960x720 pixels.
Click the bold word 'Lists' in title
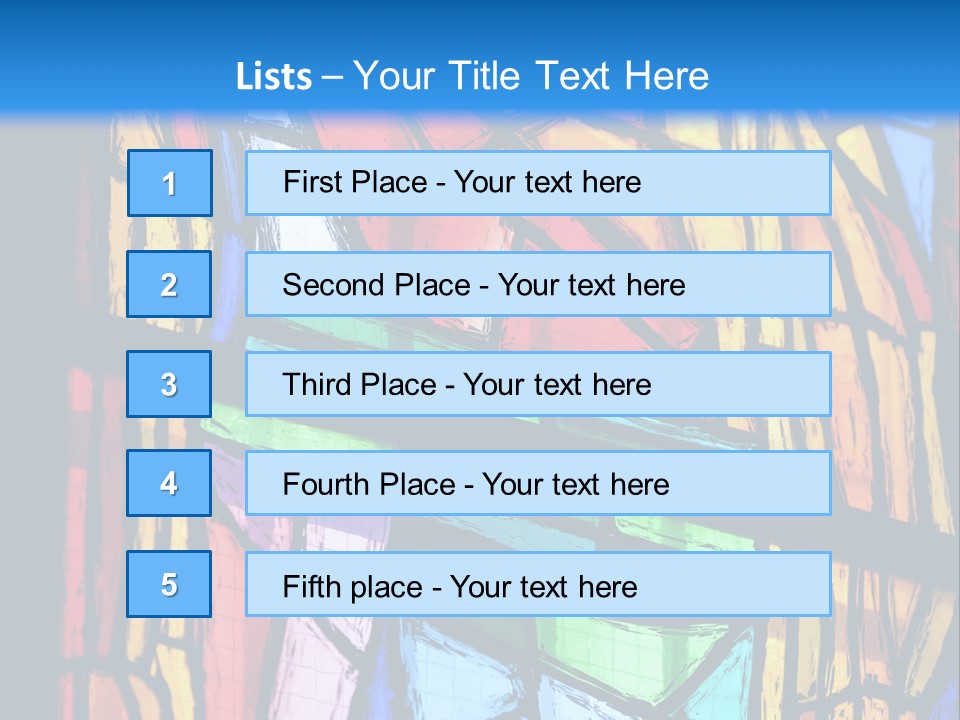point(274,77)
